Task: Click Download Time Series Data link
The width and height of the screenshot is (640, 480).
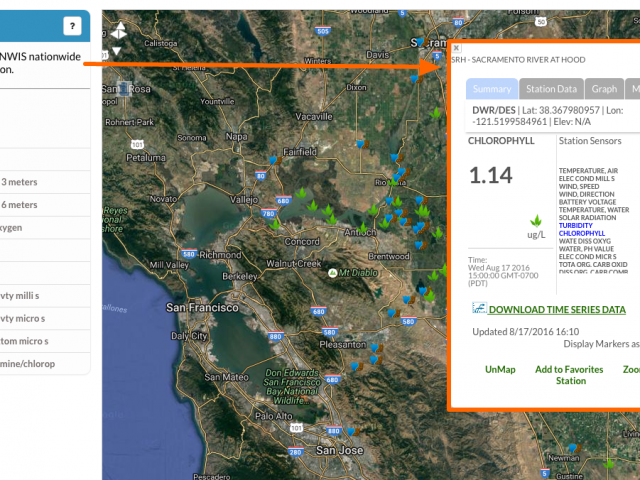Action: (557, 310)
